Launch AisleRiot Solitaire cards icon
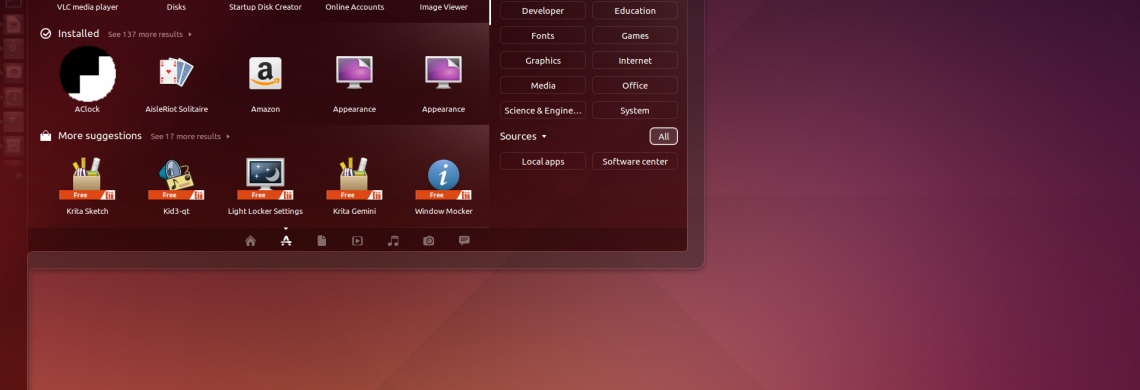This screenshot has width=1140, height=390. click(176, 73)
